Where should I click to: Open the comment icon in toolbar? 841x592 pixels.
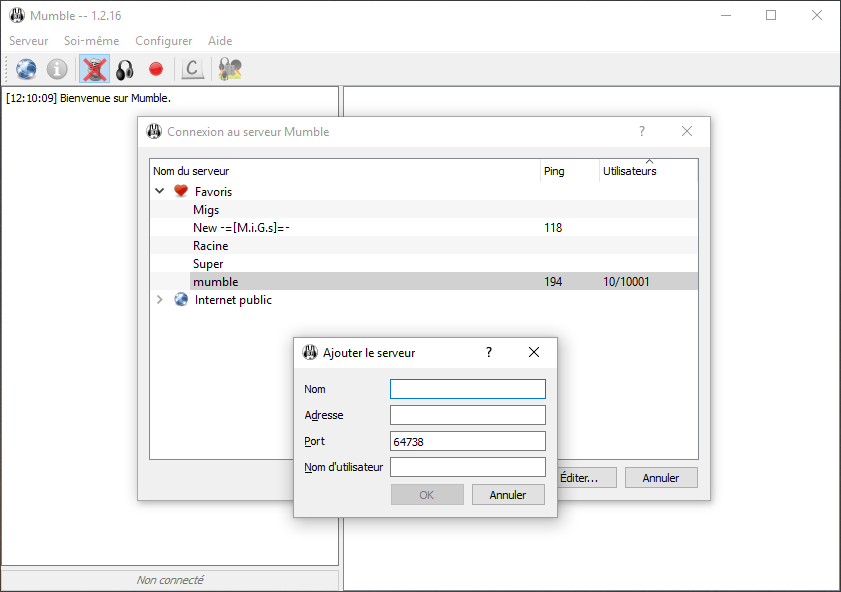[192, 69]
